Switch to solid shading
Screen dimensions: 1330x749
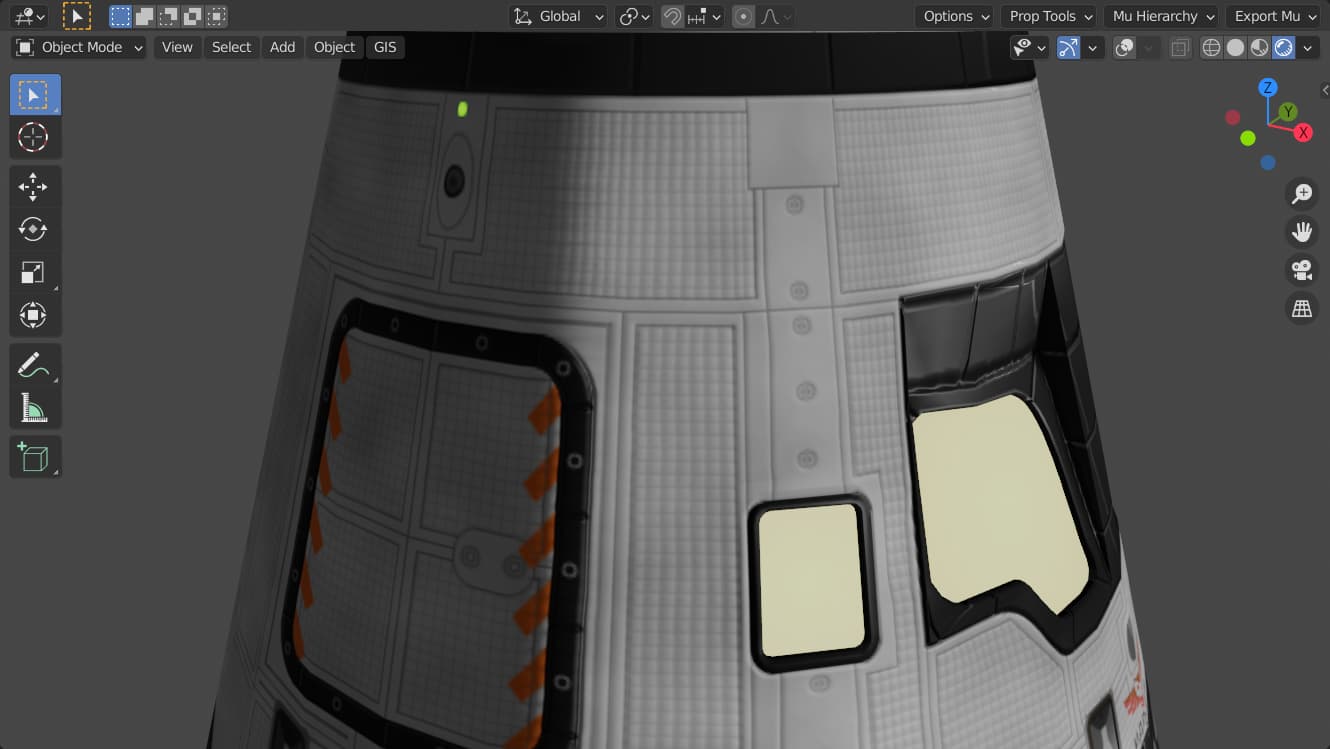(1236, 47)
